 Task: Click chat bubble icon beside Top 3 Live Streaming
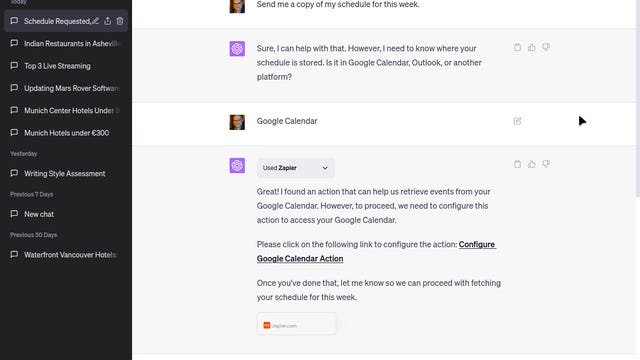pos(14,65)
